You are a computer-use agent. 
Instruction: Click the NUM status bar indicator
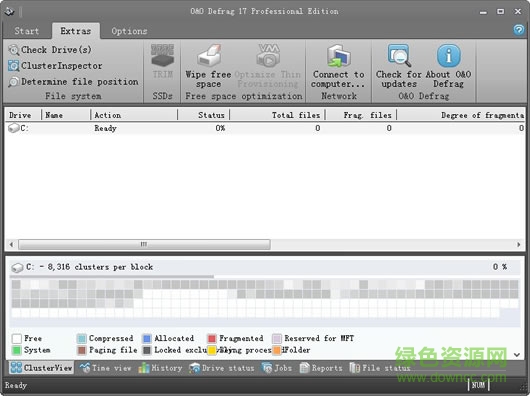tap(478, 385)
